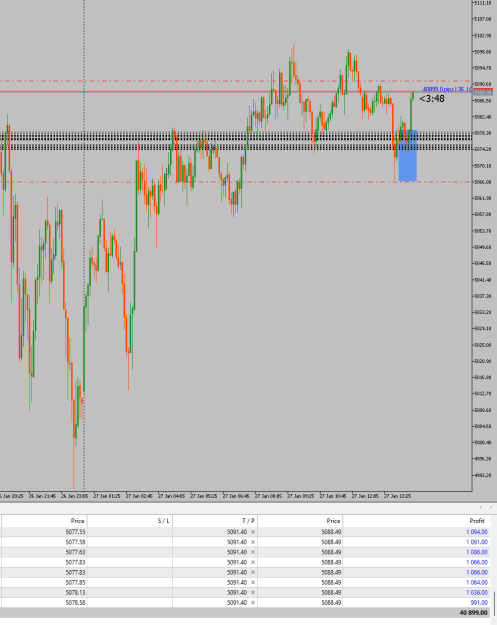Remove take profit on the 5077.85 order
The image size is (497, 625).
point(253,582)
